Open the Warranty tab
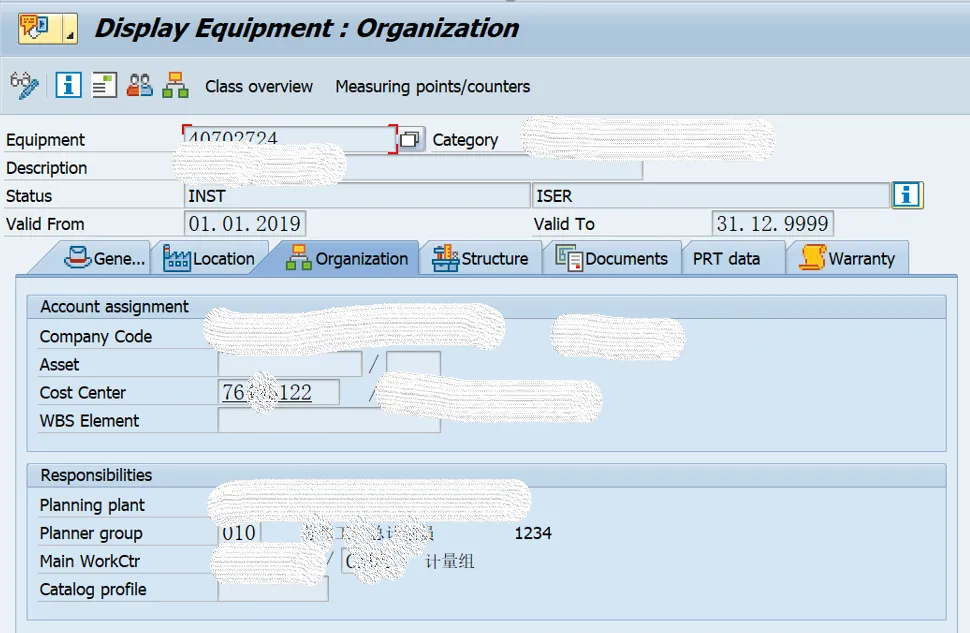Screen dimensions: 970x633 coord(848,259)
